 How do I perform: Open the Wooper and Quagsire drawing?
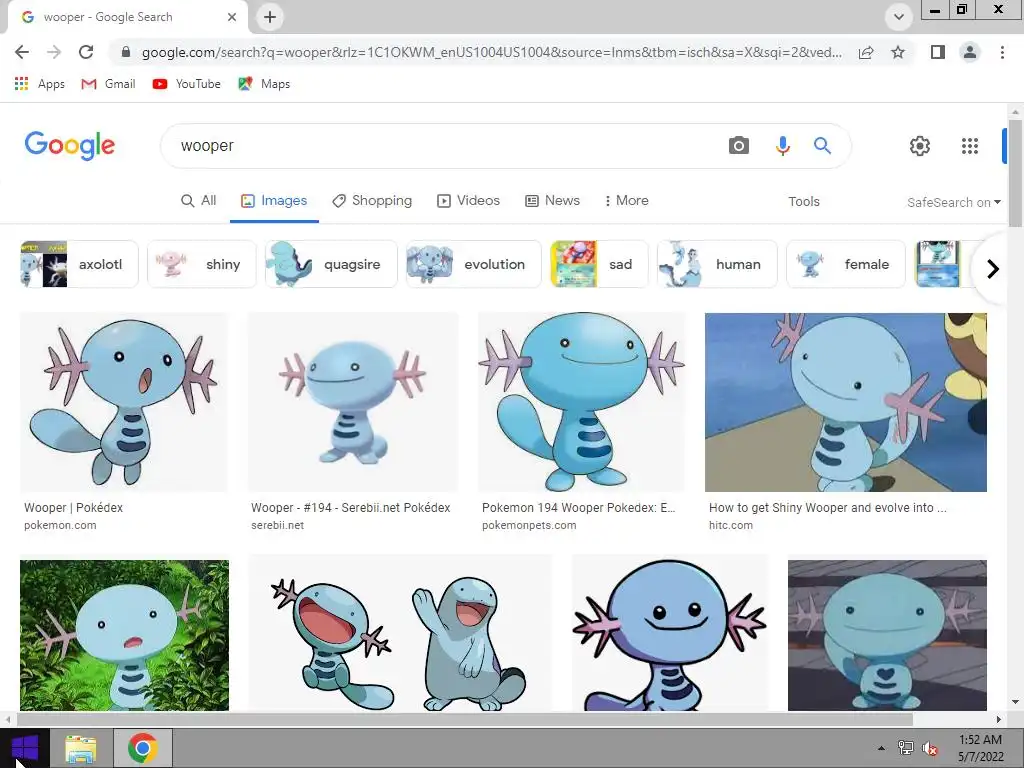[400, 635]
